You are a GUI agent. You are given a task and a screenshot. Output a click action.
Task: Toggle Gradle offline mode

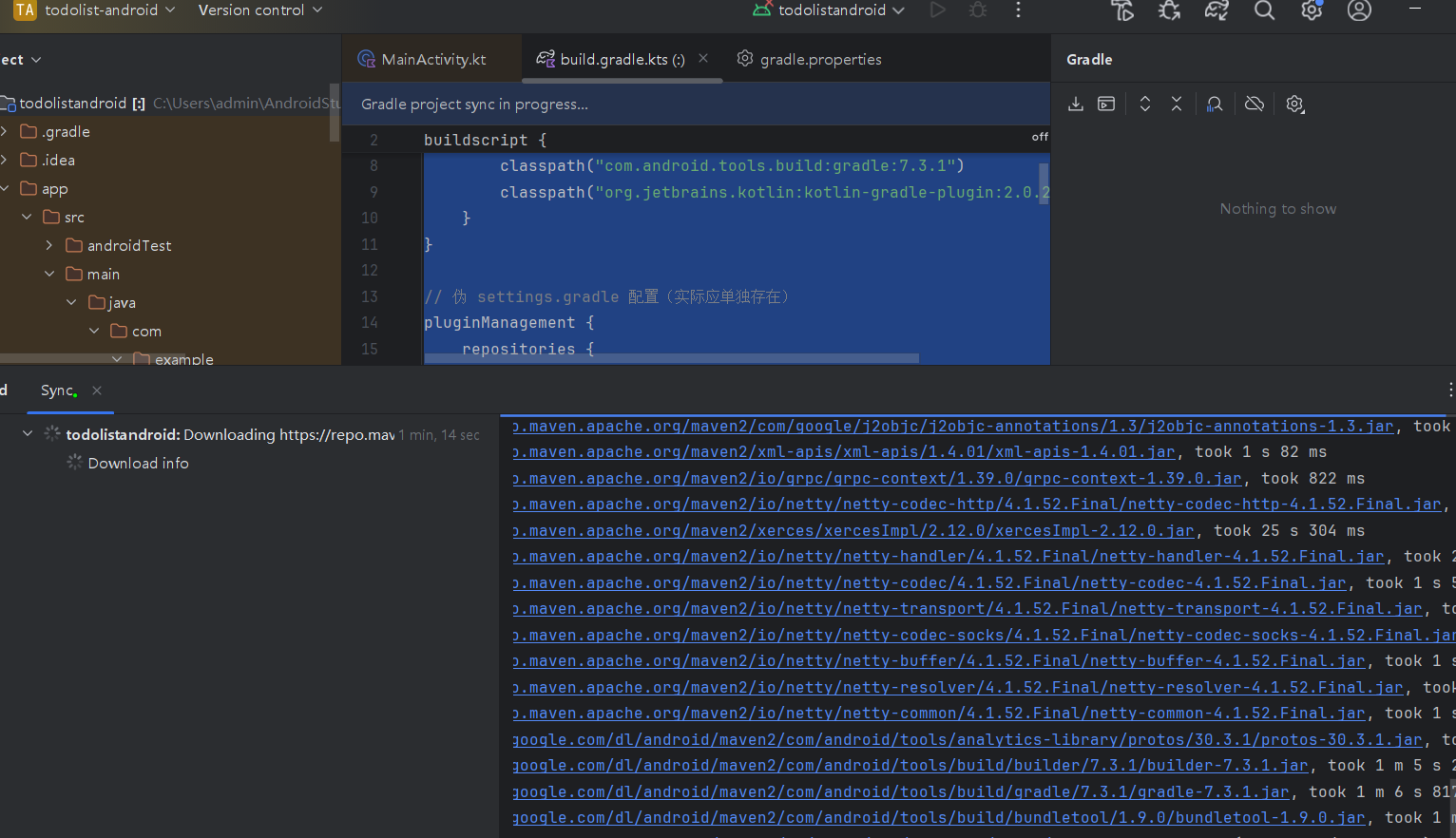point(1254,104)
